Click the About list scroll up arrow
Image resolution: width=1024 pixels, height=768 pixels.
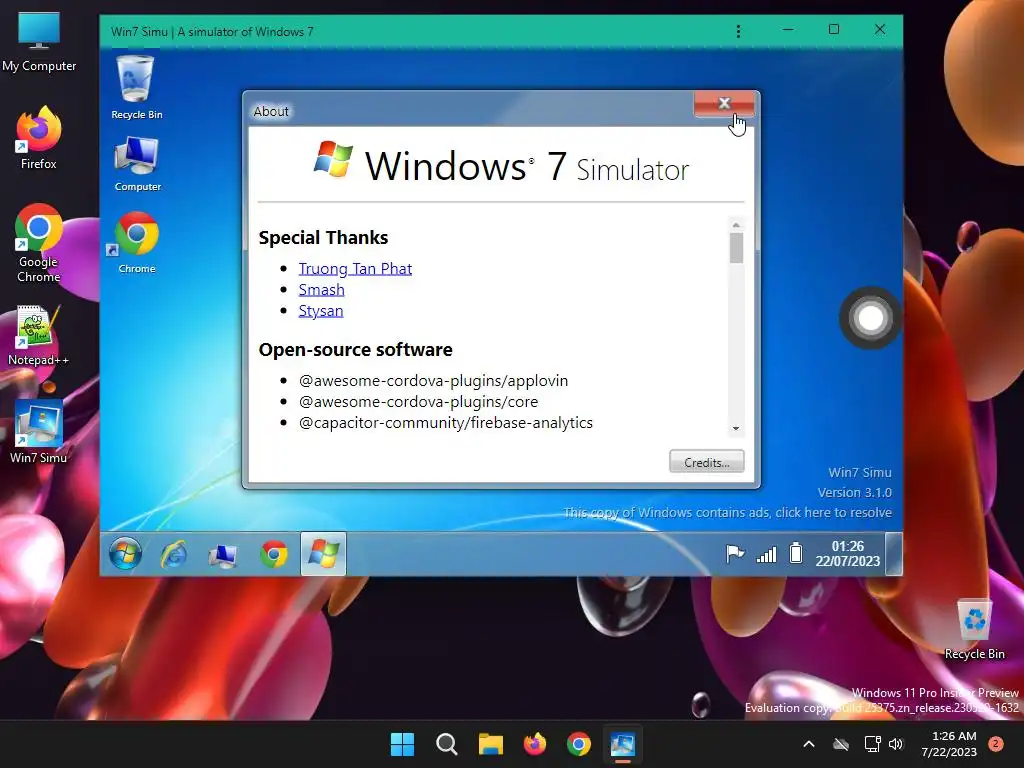click(x=736, y=225)
